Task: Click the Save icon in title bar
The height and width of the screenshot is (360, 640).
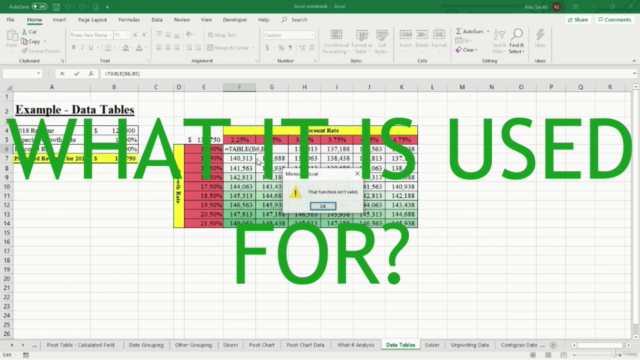Action: (56, 7)
